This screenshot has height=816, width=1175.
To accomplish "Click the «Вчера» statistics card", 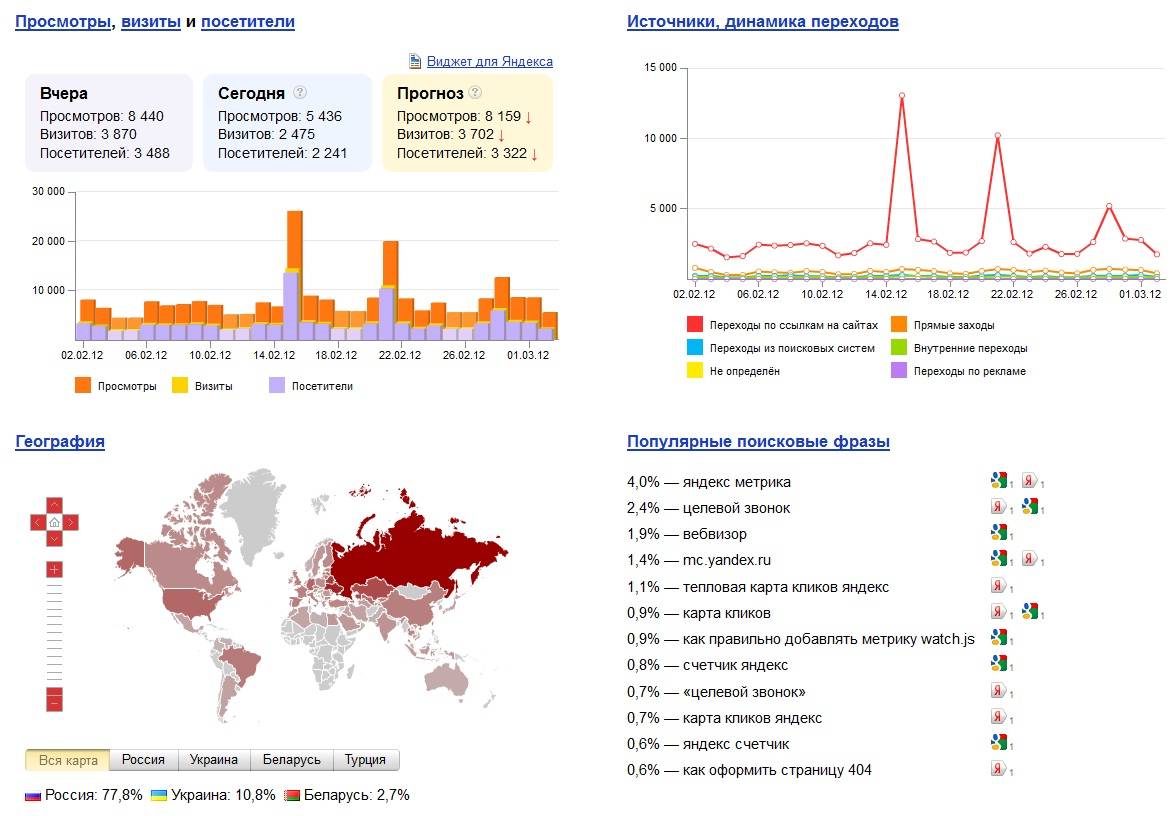I will 109,123.
